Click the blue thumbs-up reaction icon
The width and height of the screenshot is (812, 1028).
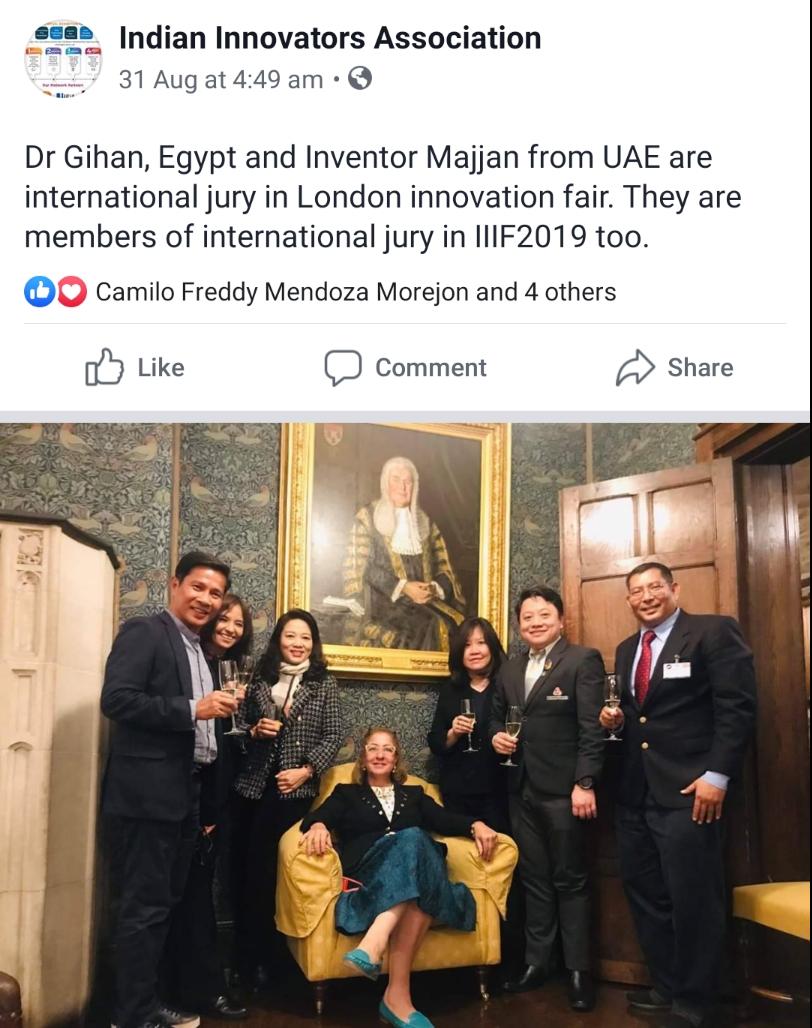coord(40,292)
